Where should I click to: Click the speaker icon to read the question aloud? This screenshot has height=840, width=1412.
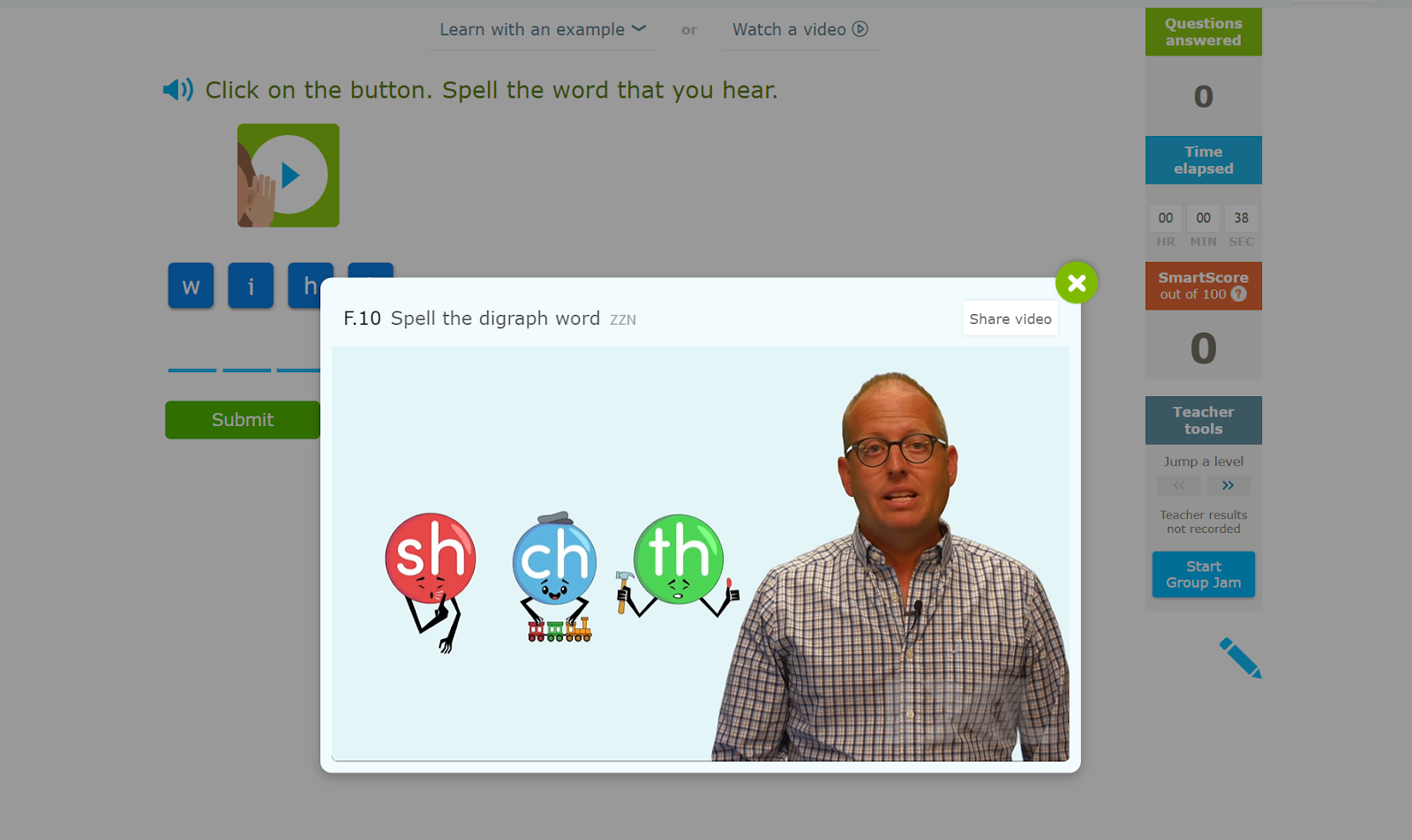tap(178, 89)
